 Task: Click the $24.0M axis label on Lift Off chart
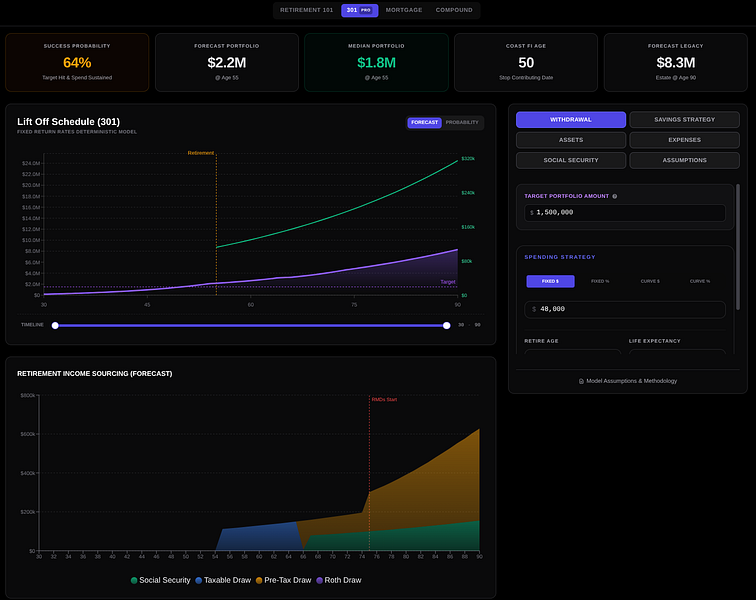pyautogui.click(x=31, y=163)
